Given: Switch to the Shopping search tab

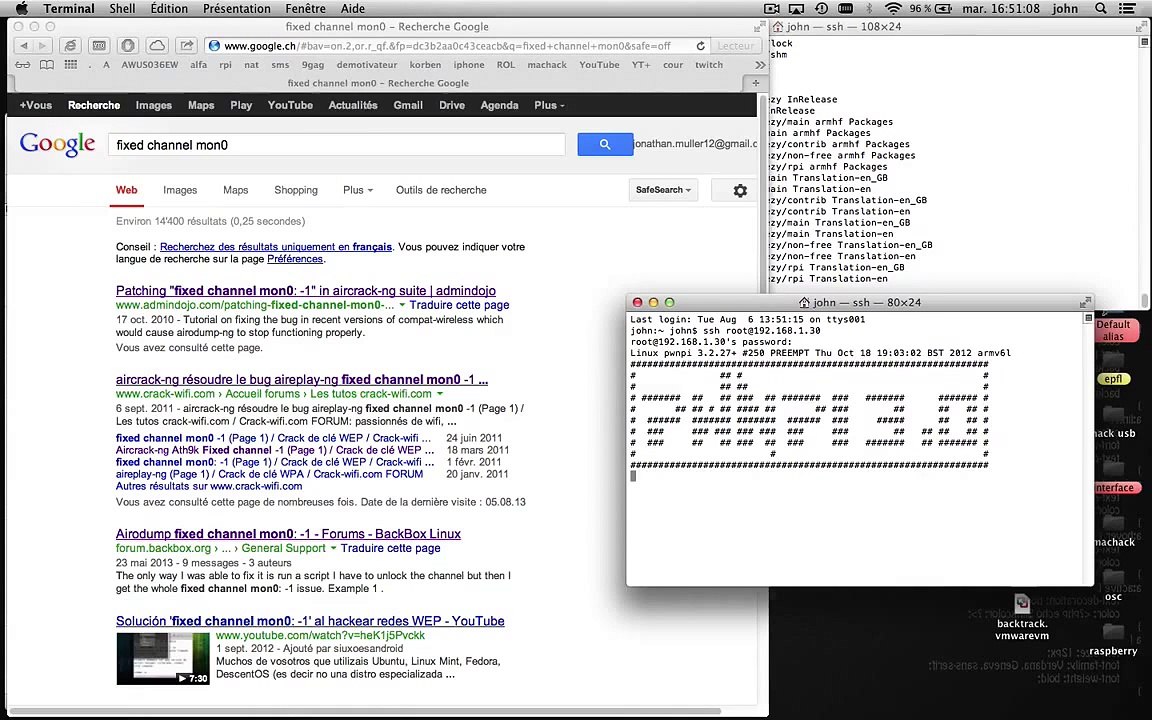Looking at the screenshot, I should coord(296,190).
